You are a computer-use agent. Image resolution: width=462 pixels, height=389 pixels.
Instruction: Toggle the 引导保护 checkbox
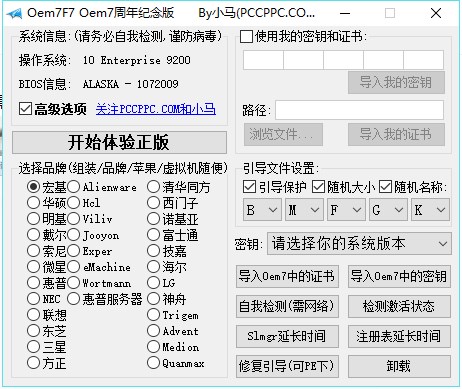point(249,187)
